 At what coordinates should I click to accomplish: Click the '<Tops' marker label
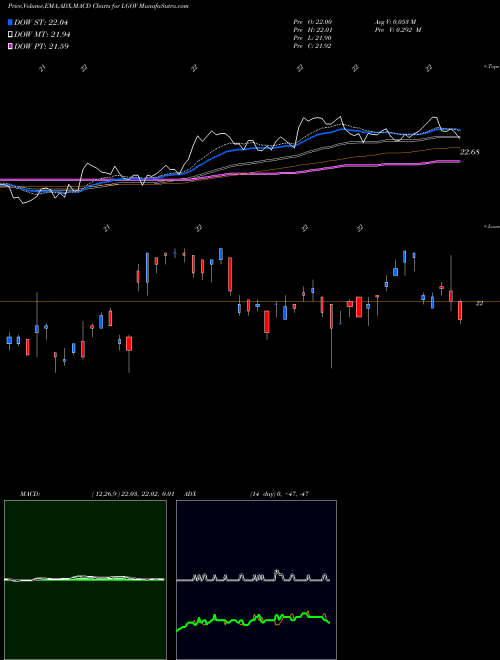(x=492, y=67)
